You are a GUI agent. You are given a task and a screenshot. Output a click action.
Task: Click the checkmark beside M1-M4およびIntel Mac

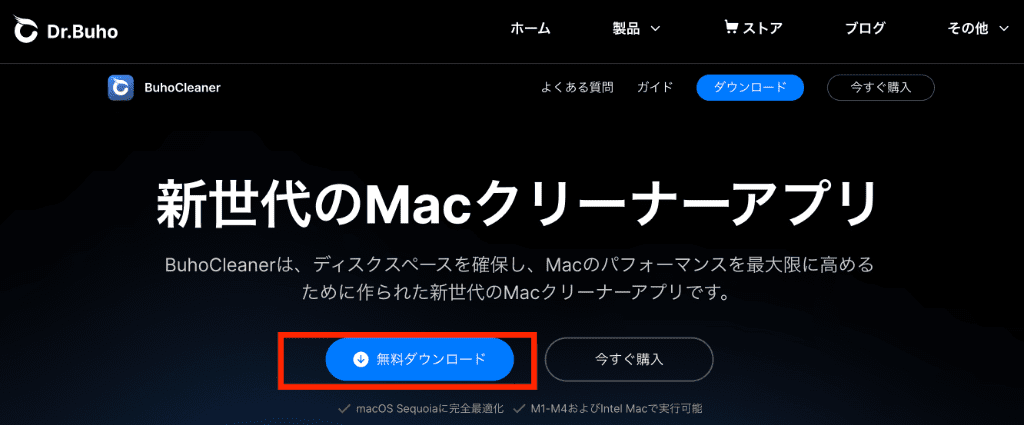[519, 409]
